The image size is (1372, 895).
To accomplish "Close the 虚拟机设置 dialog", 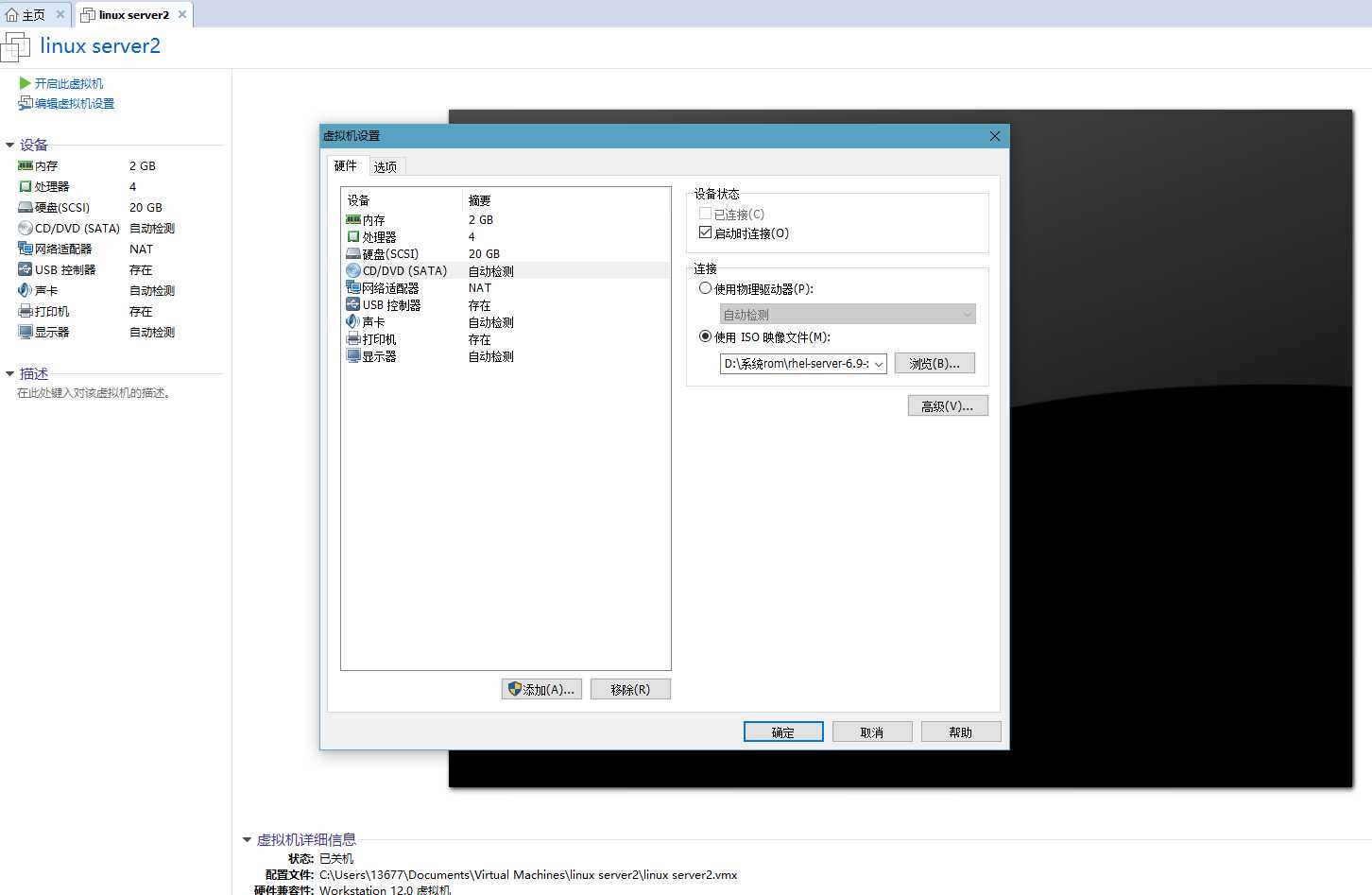I will [995, 136].
